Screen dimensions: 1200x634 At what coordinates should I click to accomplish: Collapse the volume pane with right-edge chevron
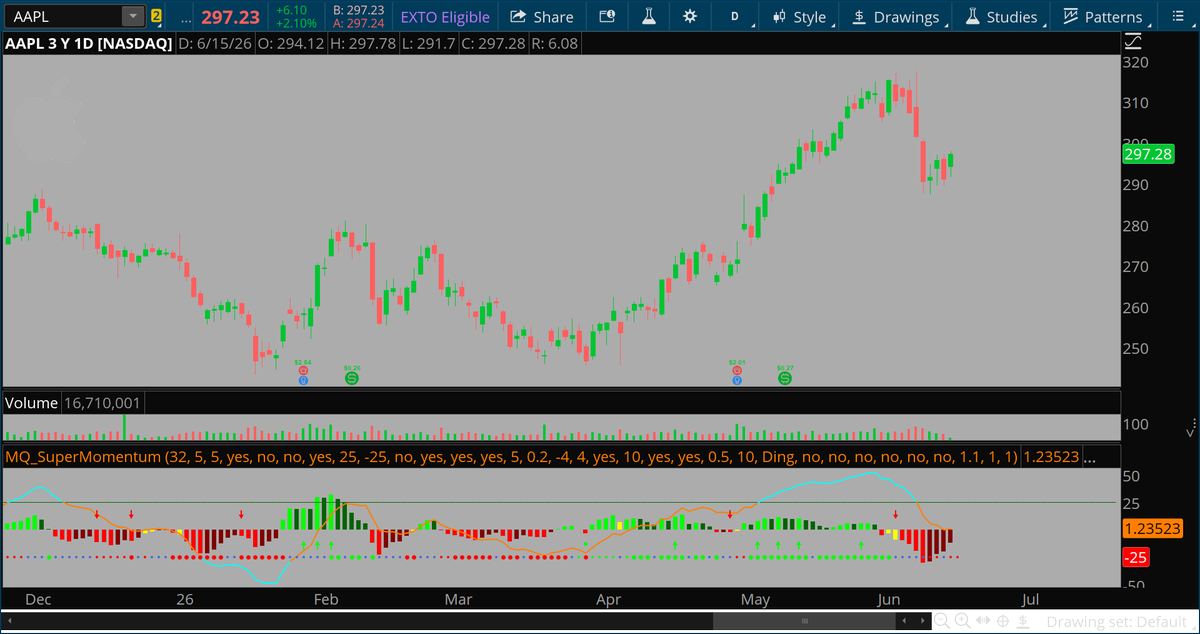1190,432
